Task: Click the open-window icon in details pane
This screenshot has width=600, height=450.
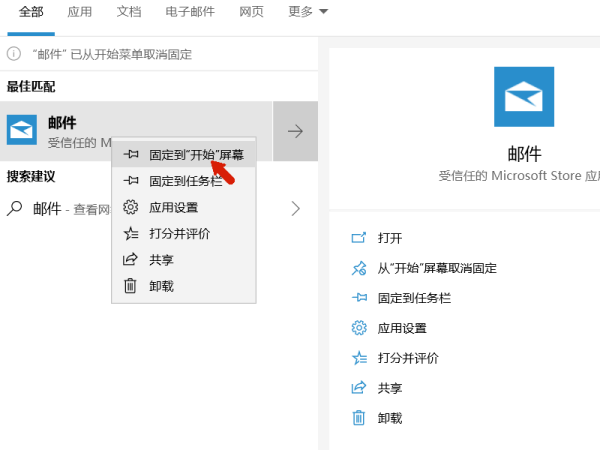Action: coord(359,238)
